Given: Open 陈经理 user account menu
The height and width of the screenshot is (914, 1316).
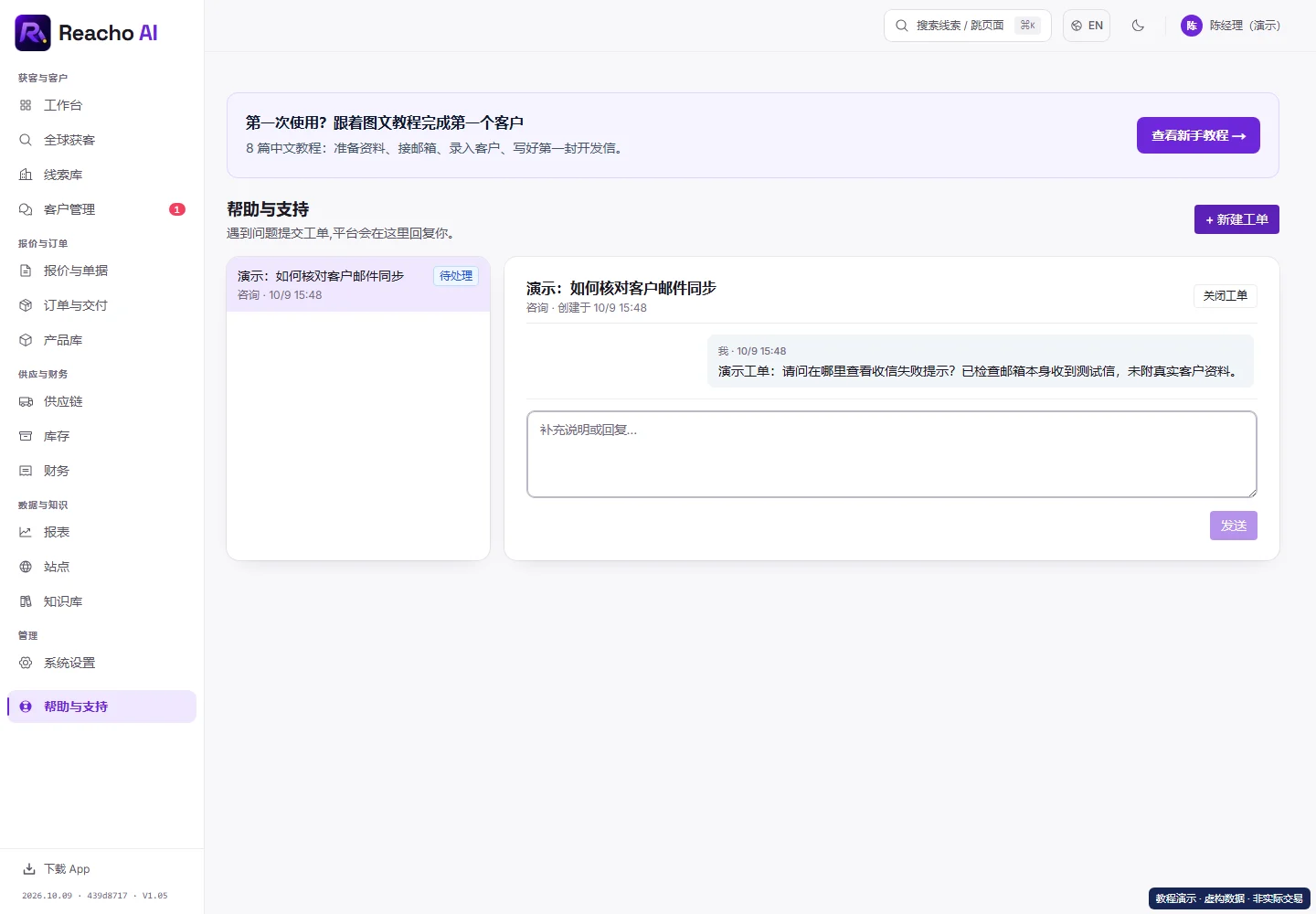Looking at the screenshot, I should coord(1230,26).
